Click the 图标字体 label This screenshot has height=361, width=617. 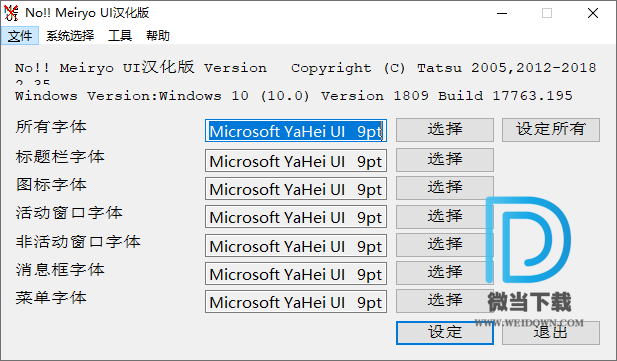click(51, 185)
